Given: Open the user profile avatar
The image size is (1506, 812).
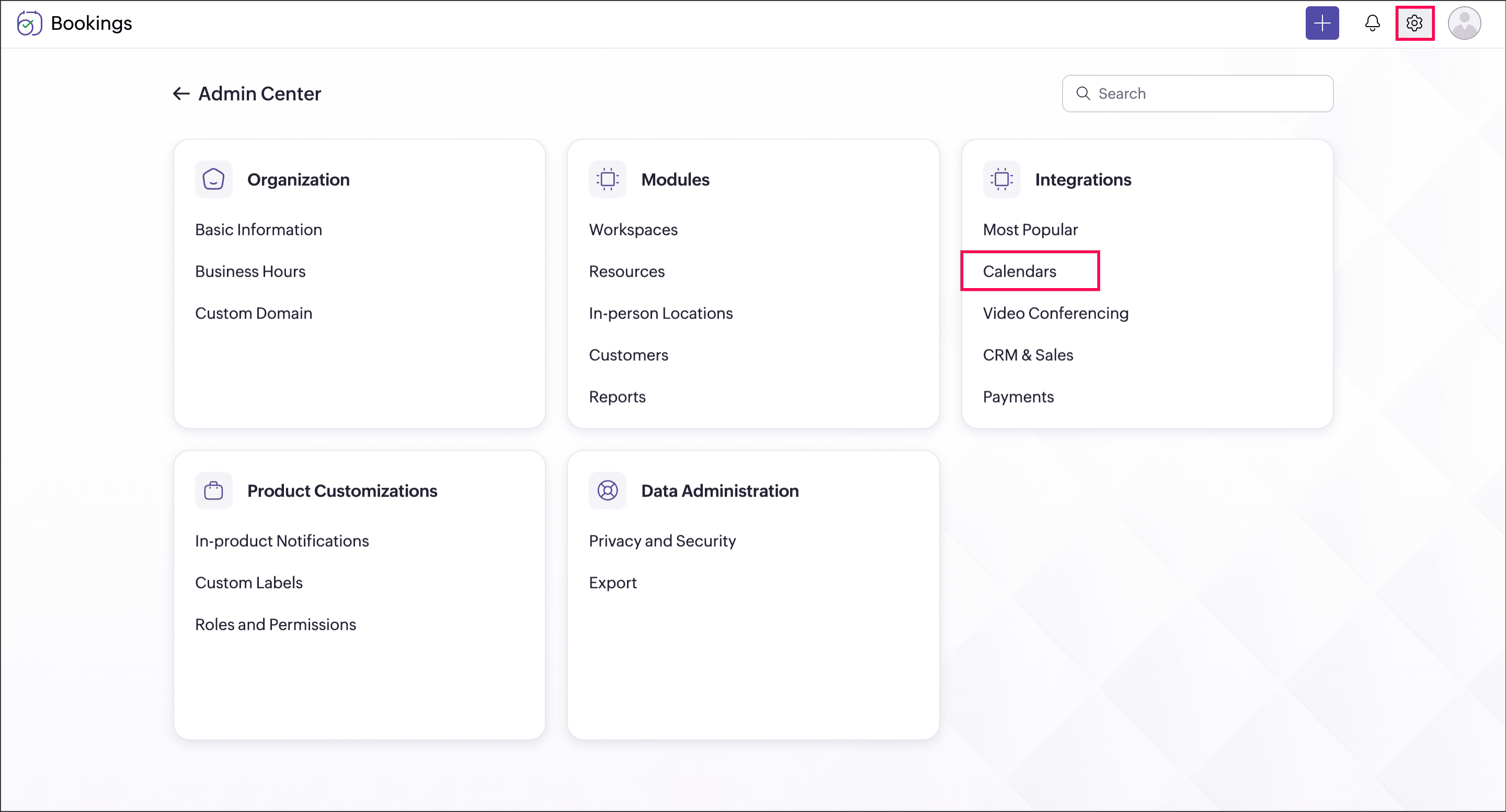Looking at the screenshot, I should tap(1464, 24).
